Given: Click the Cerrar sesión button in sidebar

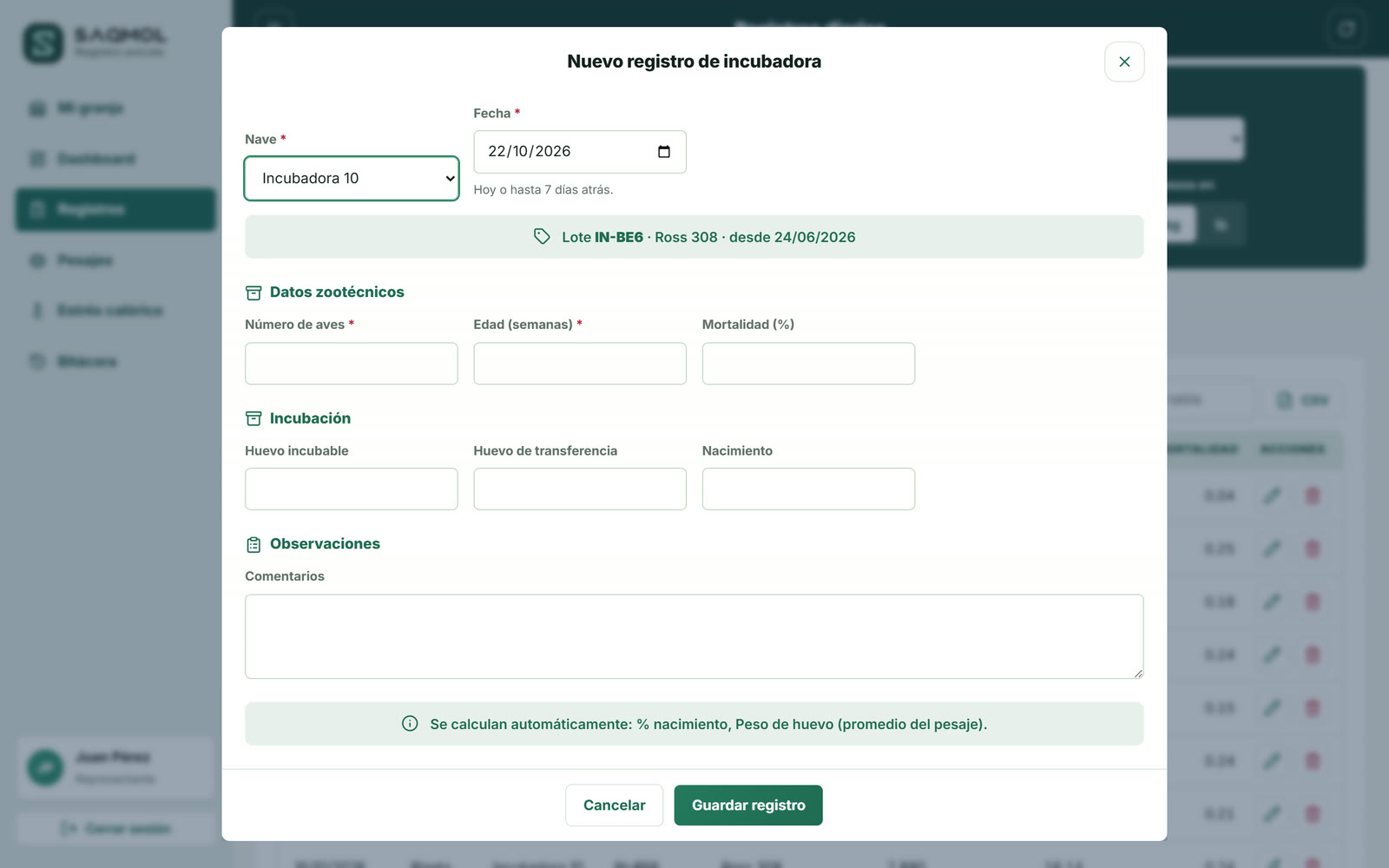Looking at the screenshot, I should point(115,829).
